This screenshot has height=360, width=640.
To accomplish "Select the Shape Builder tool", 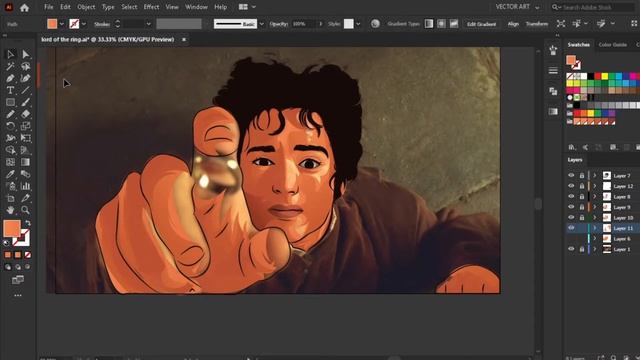I will 10,150.
